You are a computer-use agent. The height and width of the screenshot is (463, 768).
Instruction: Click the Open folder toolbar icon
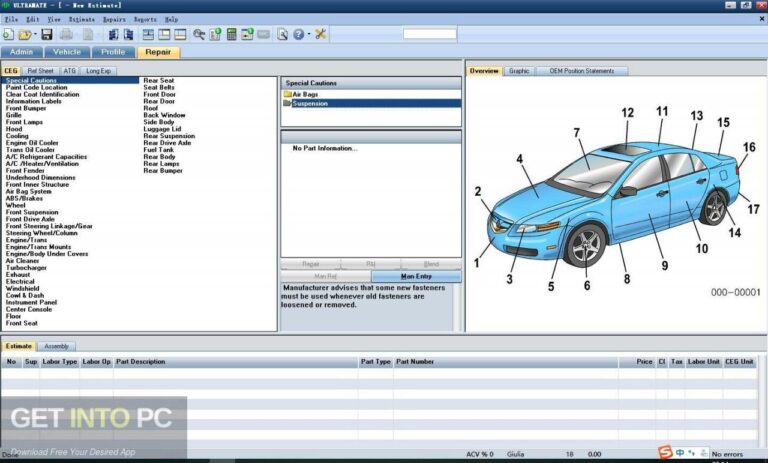[24, 34]
